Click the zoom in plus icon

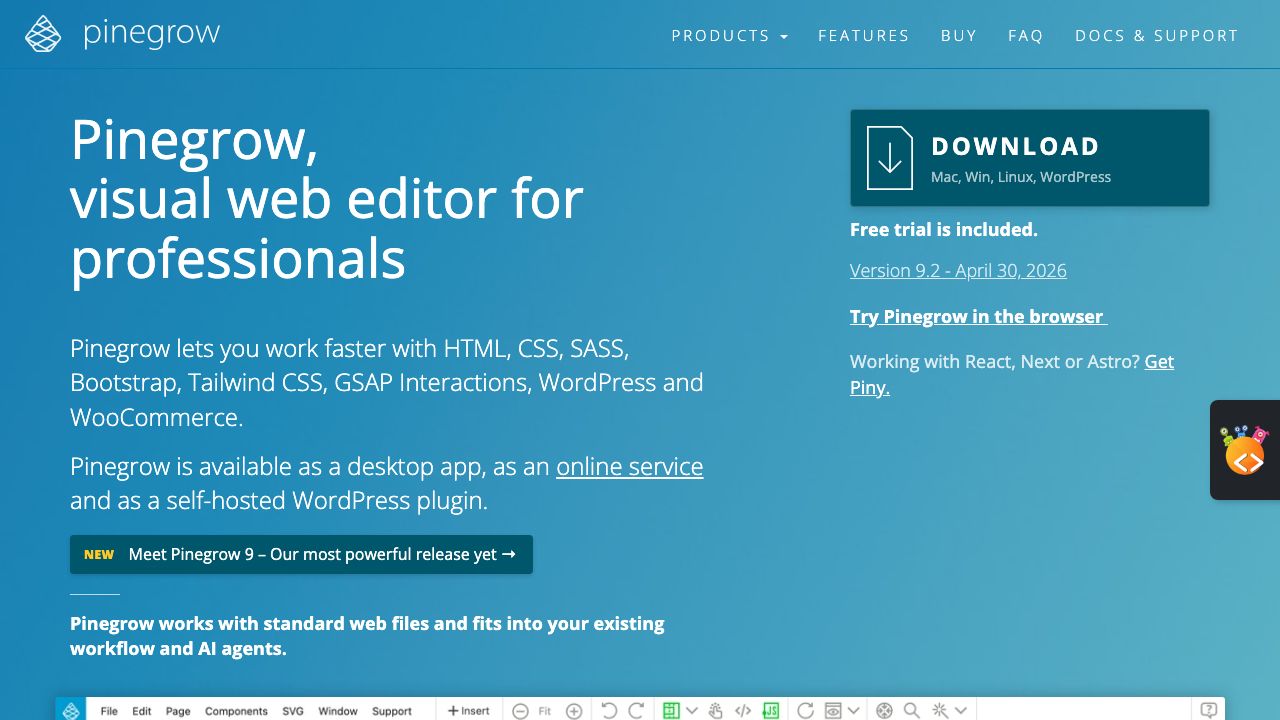pyautogui.click(x=574, y=711)
